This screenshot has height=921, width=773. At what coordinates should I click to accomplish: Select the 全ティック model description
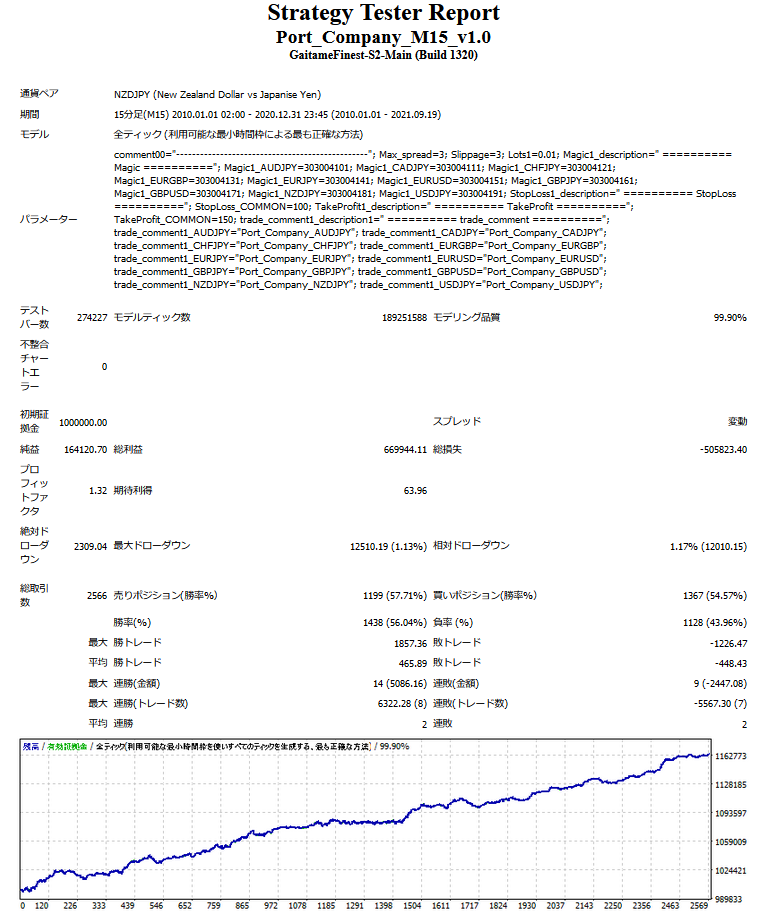point(238,135)
